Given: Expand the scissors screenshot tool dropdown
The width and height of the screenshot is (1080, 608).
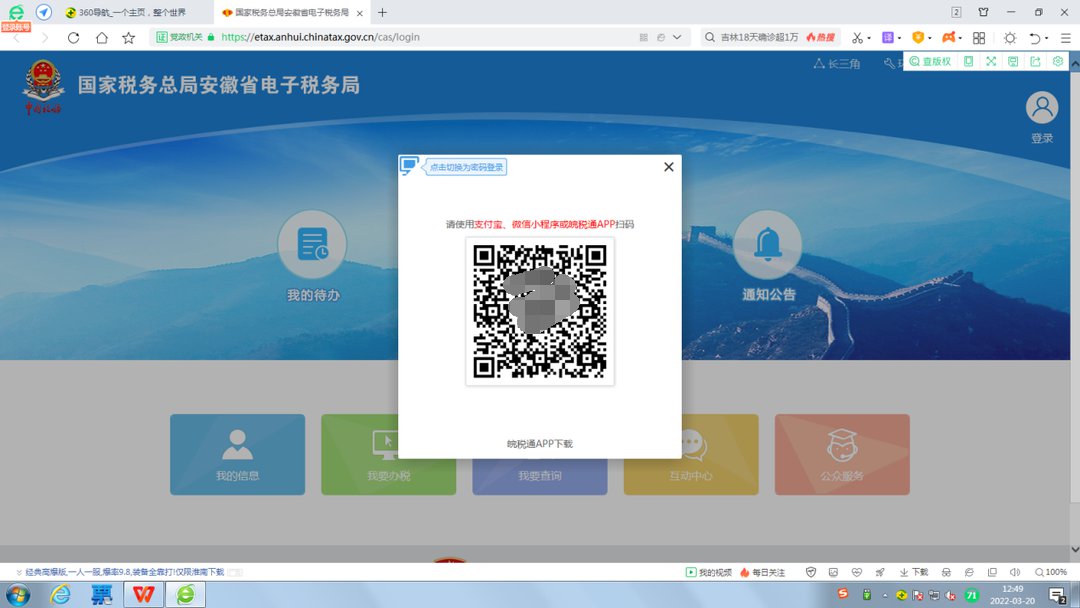Looking at the screenshot, I should coord(870,38).
